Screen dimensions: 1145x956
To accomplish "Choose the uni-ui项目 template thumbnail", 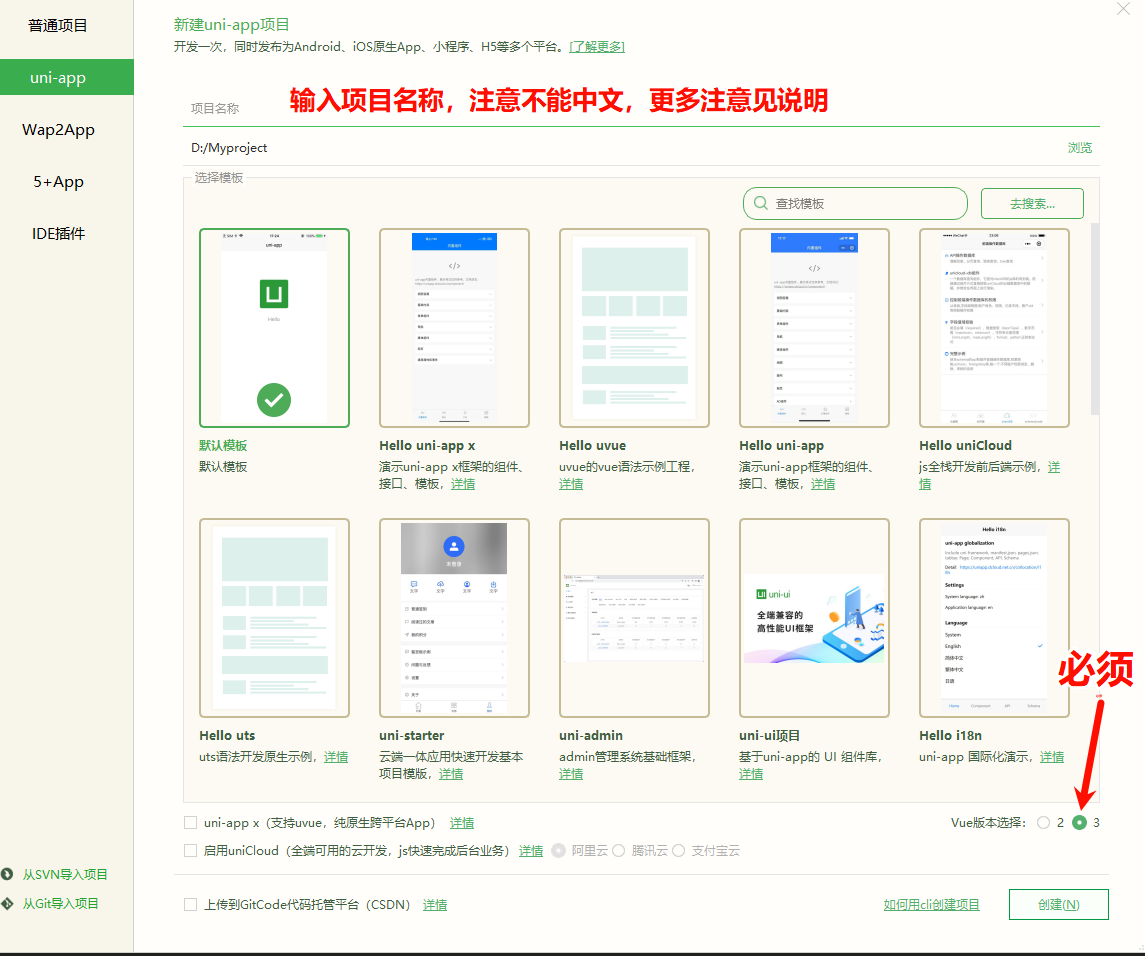I will pyautogui.click(x=814, y=617).
